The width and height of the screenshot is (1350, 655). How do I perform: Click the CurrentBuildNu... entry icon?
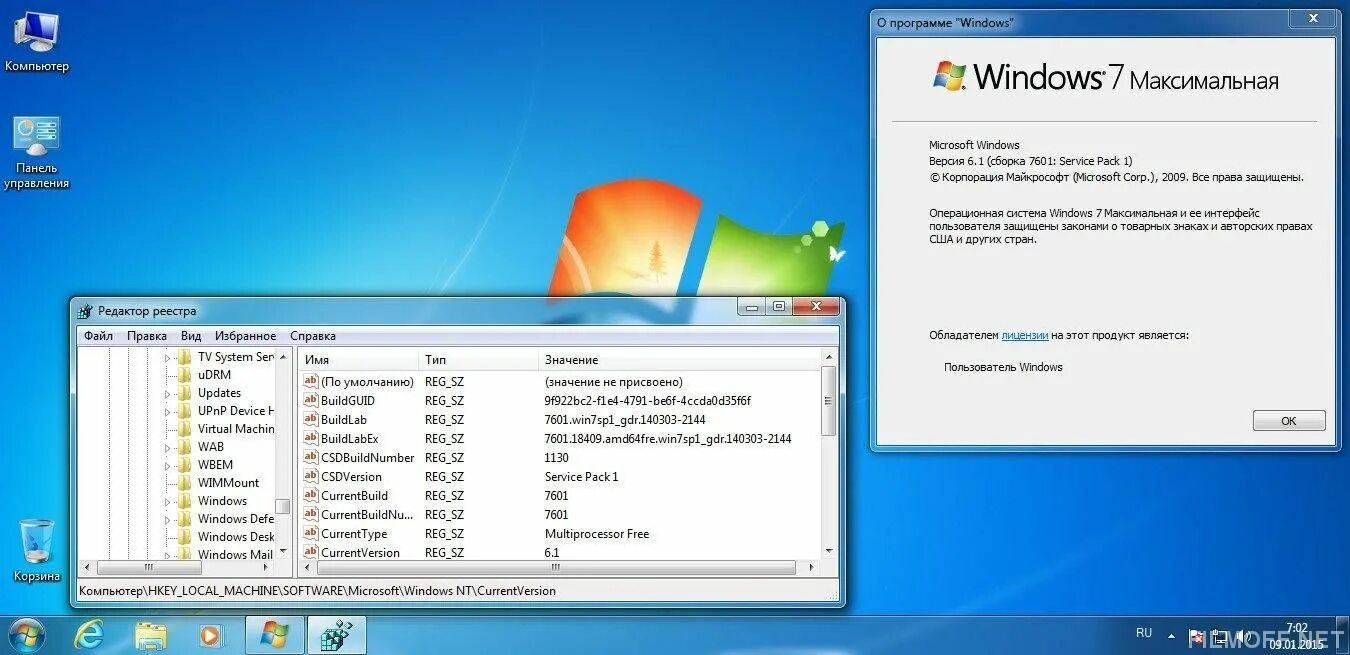[x=310, y=515]
